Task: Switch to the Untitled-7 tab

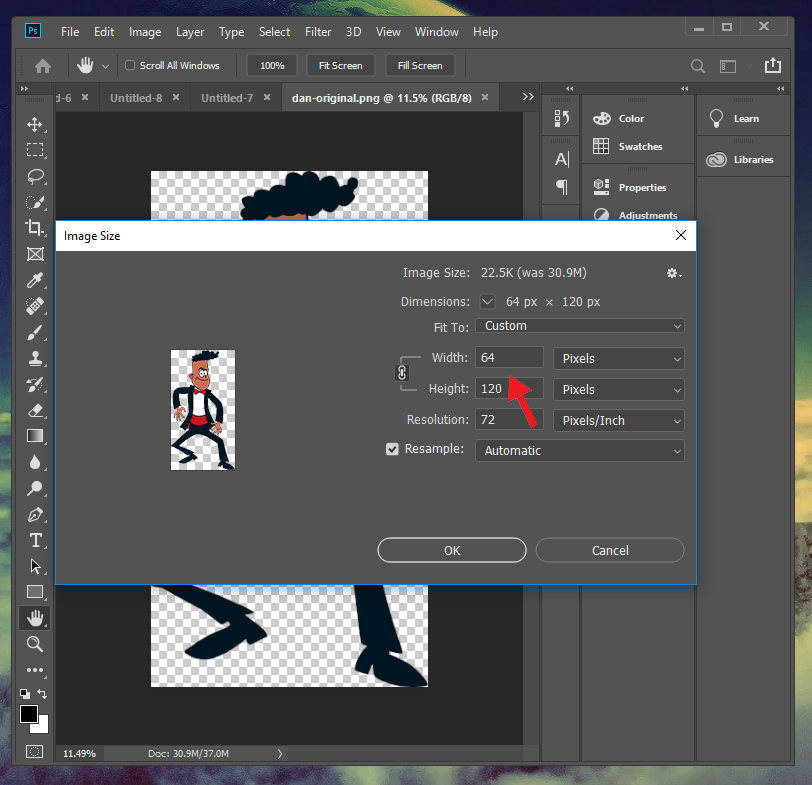Action: [x=227, y=98]
